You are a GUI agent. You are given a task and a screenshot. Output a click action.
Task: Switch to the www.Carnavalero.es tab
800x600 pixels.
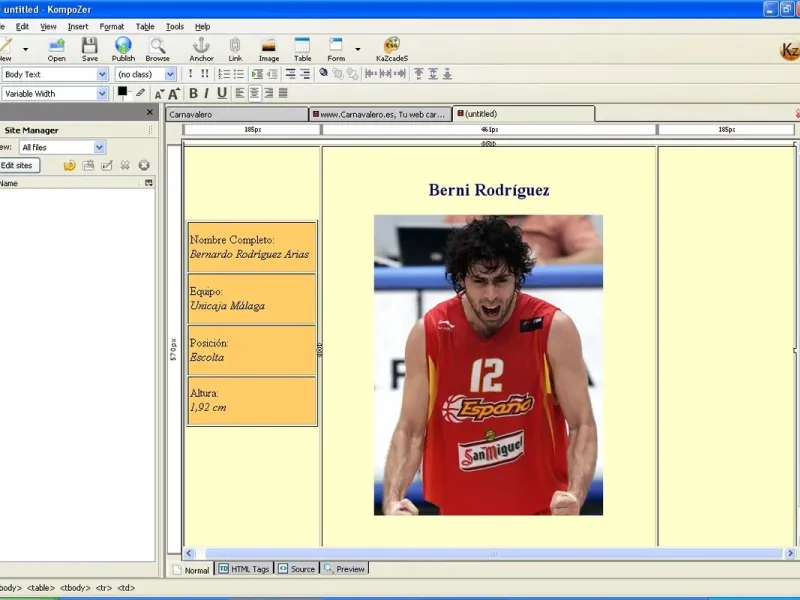(x=381, y=114)
